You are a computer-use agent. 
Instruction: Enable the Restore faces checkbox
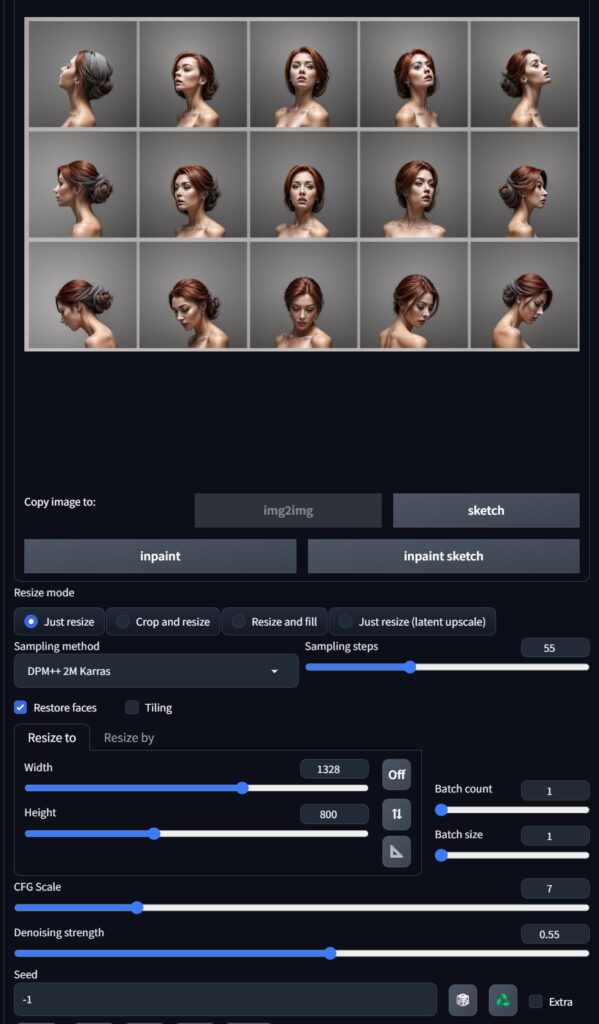tap(21, 707)
